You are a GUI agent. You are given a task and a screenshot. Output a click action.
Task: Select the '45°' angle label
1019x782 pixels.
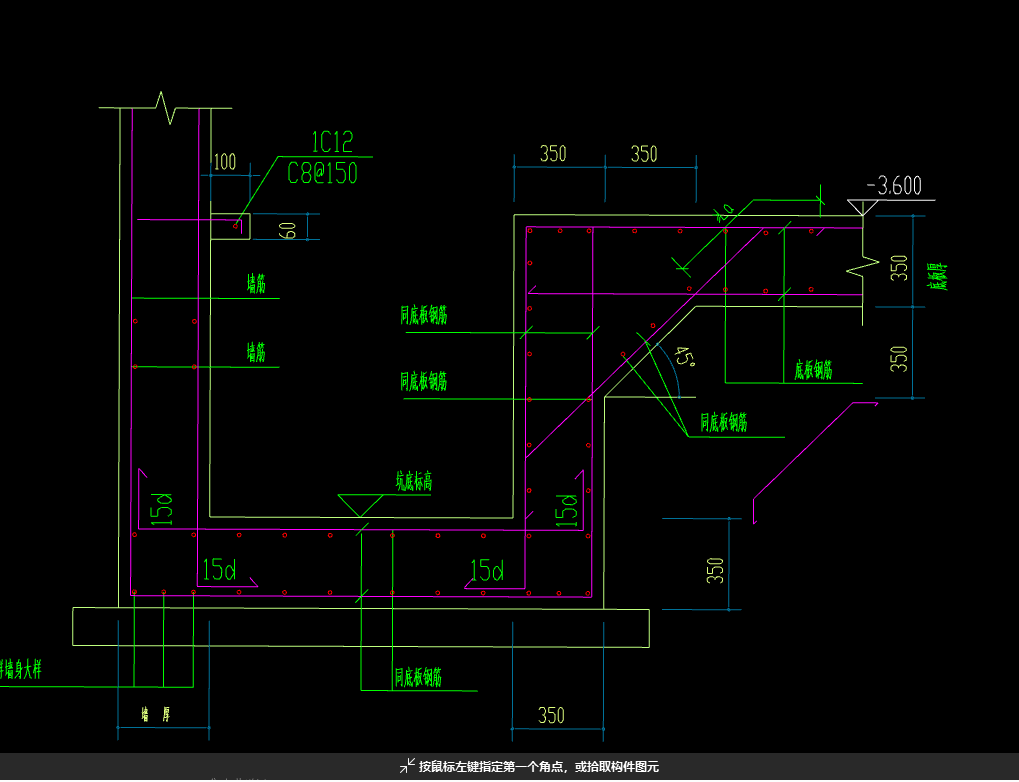684,357
